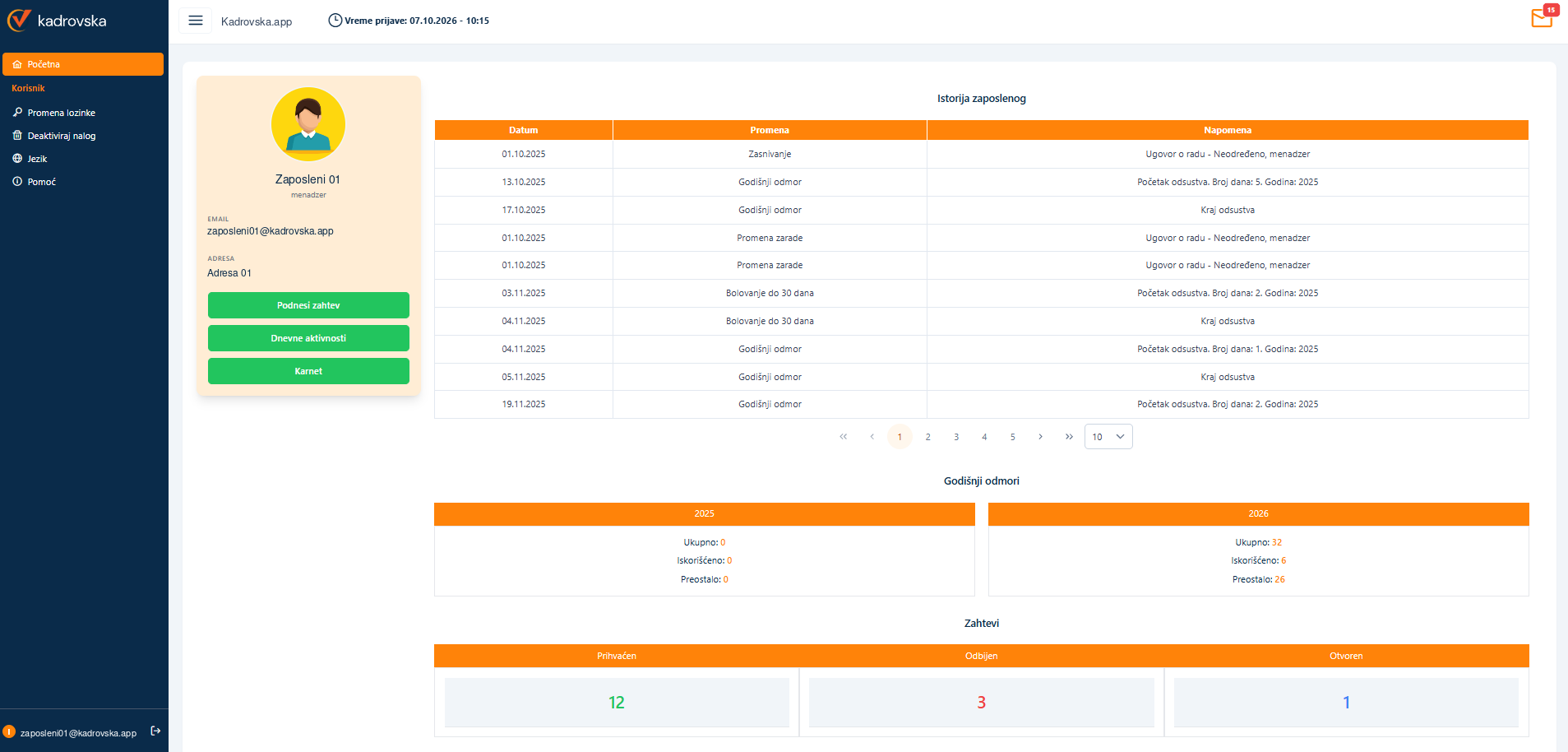Click the user email in sidebar footer

(78, 733)
